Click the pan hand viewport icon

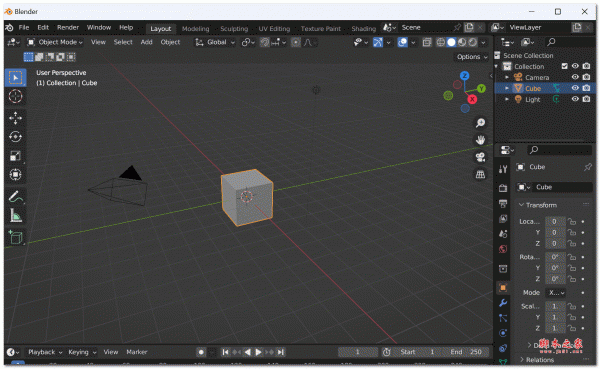point(480,140)
